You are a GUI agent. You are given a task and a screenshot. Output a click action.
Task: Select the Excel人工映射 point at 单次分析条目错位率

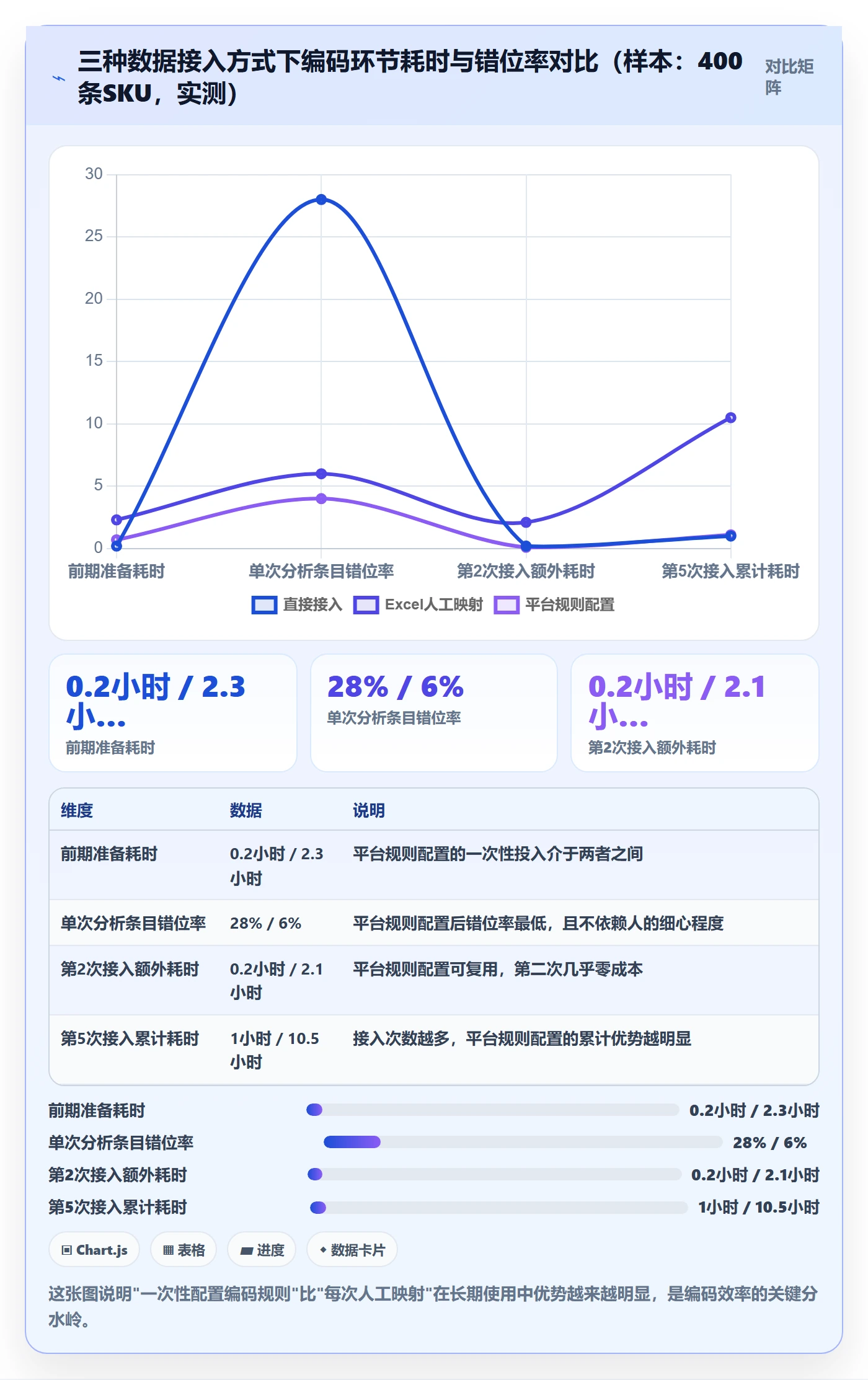pyautogui.click(x=321, y=474)
